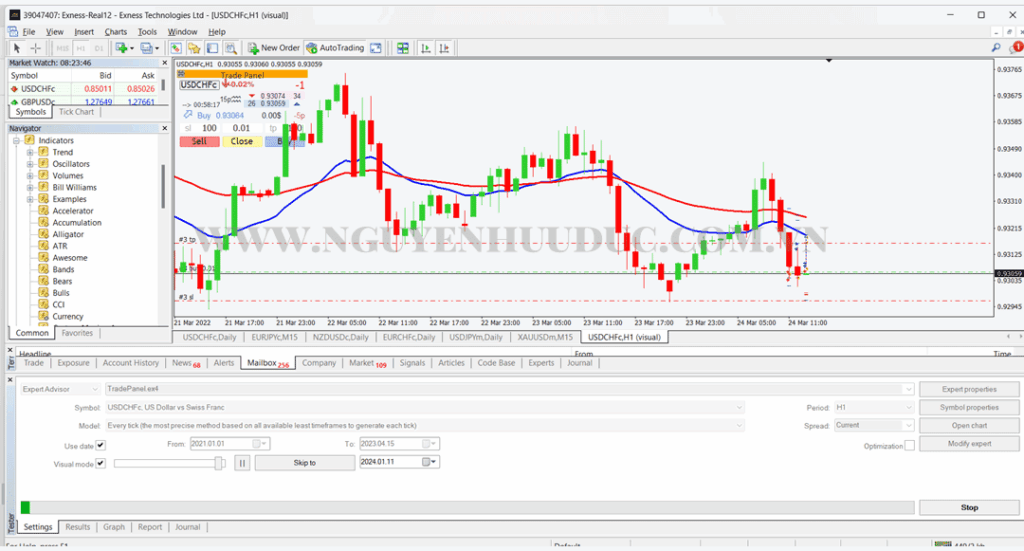Open the profiles icon in toolbar
The image size is (1024, 551).
point(147,48)
